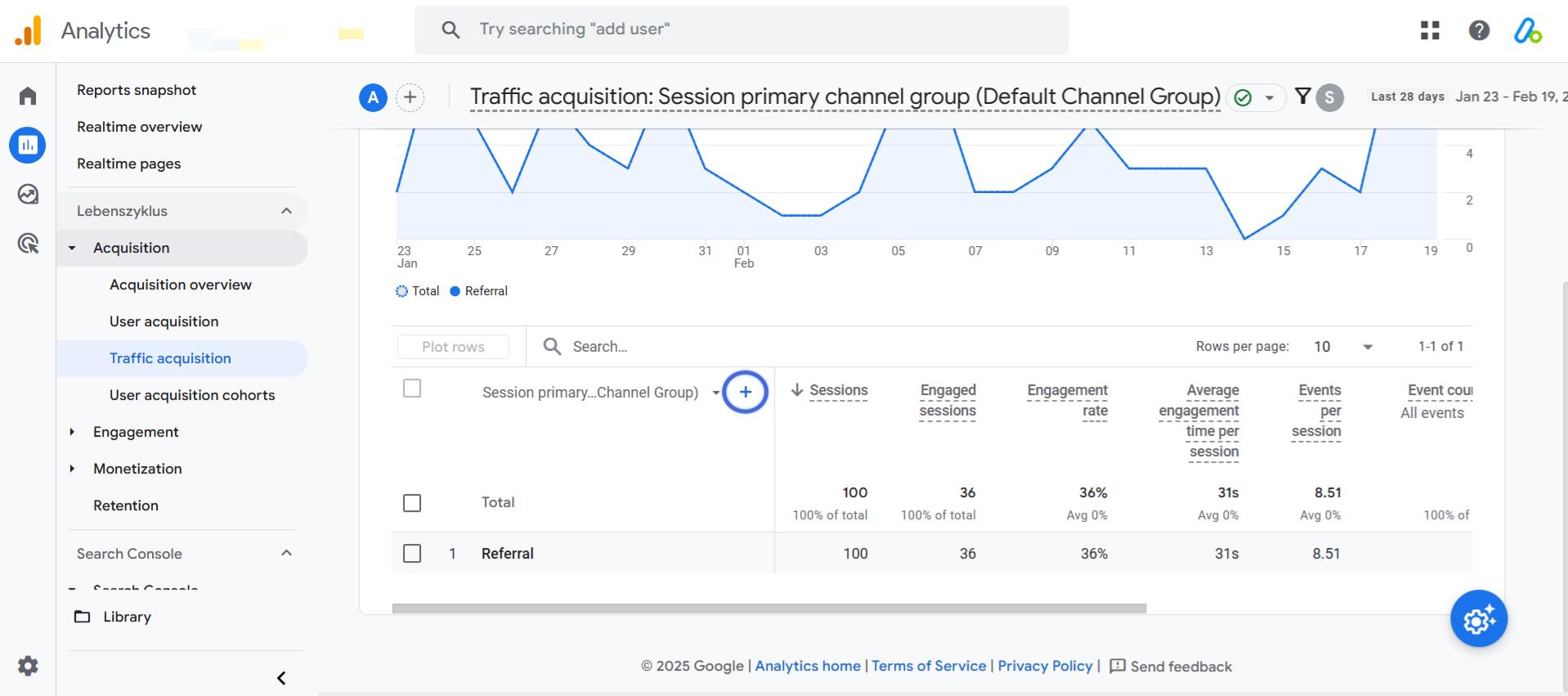Add secondary dimension with blue plus

(x=746, y=392)
